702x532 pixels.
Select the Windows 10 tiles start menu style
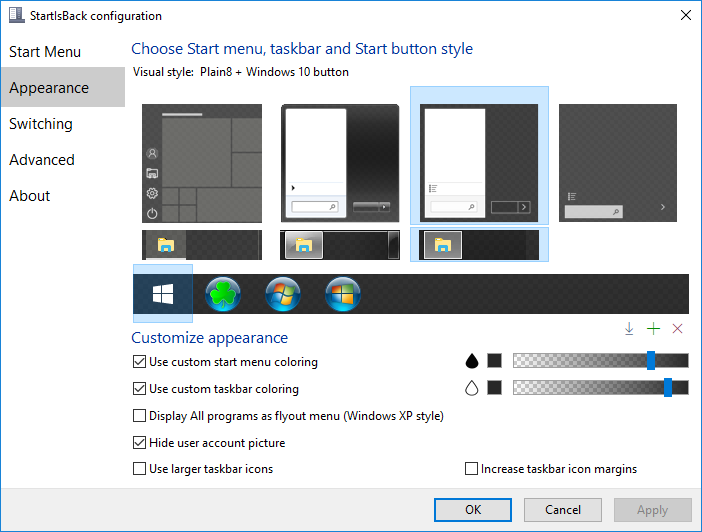point(202,163)
